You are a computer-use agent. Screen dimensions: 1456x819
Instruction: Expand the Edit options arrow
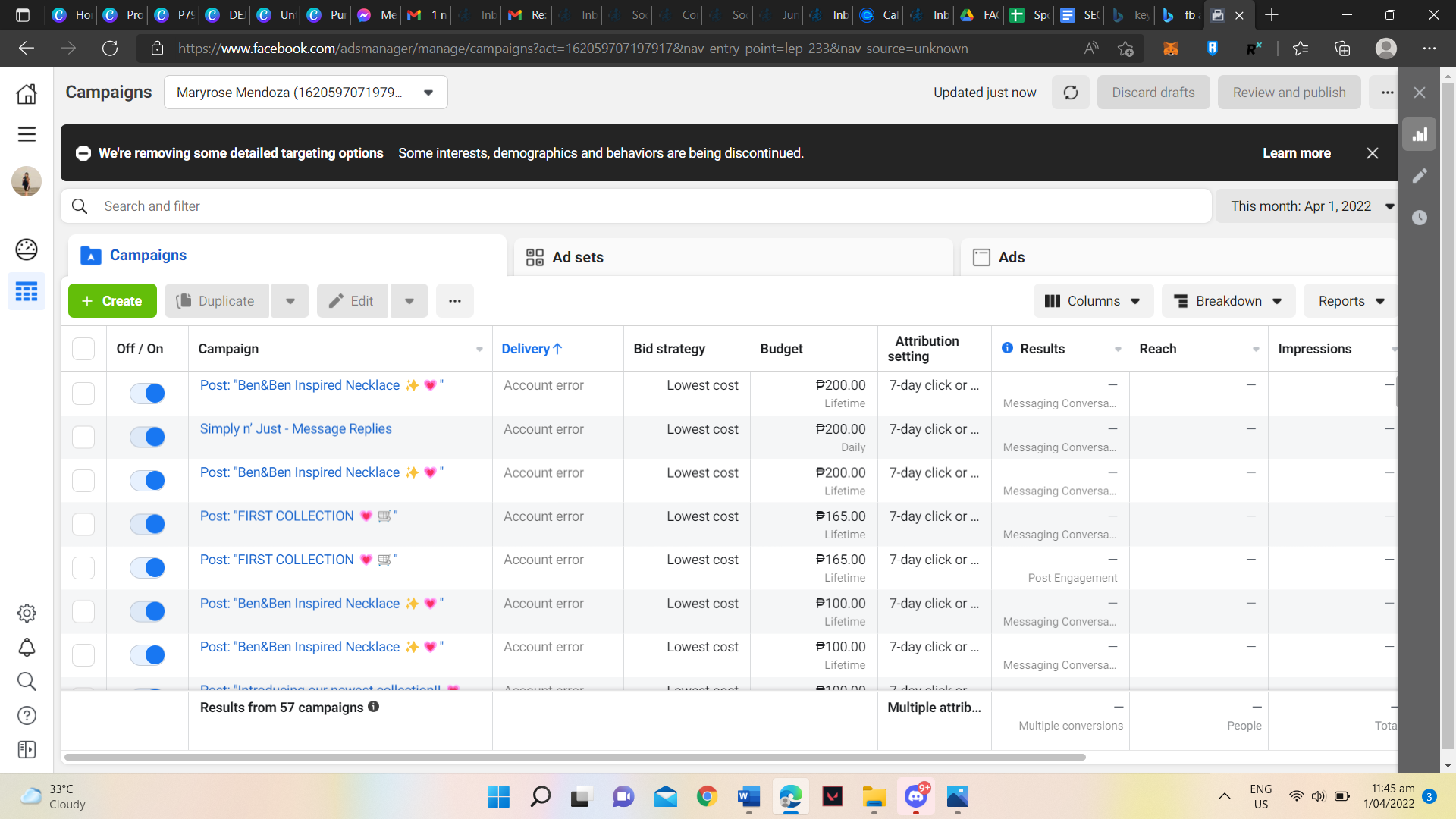click(x=409, y=301)
